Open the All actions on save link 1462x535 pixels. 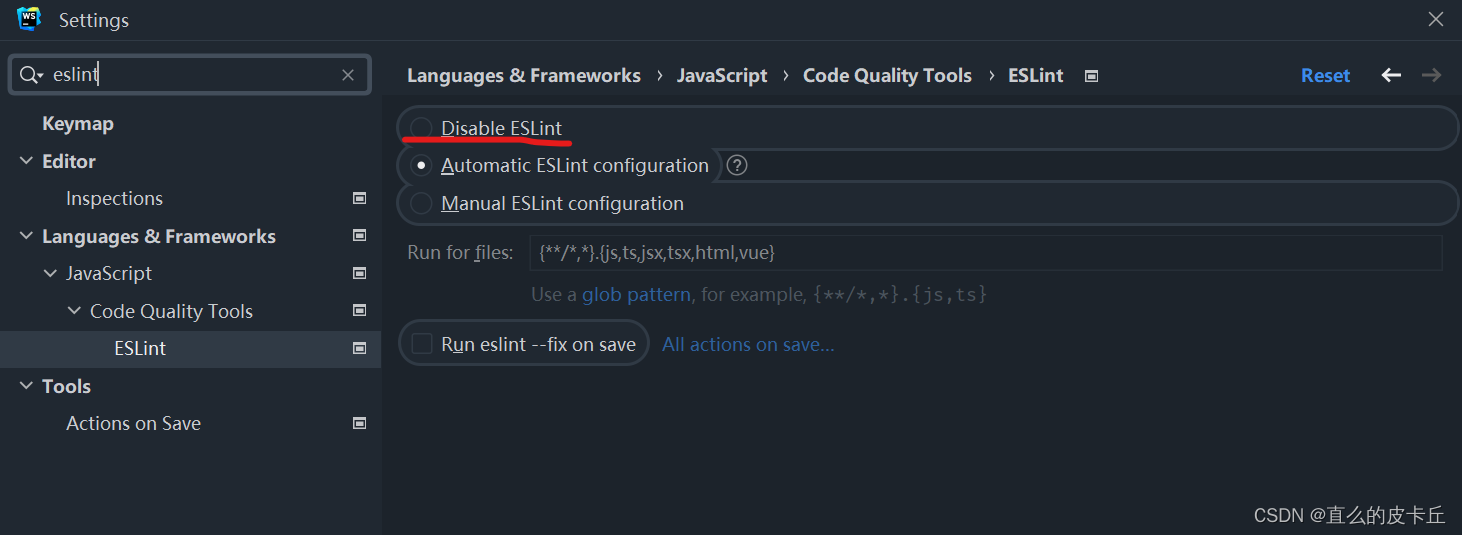tap(748, 344)
